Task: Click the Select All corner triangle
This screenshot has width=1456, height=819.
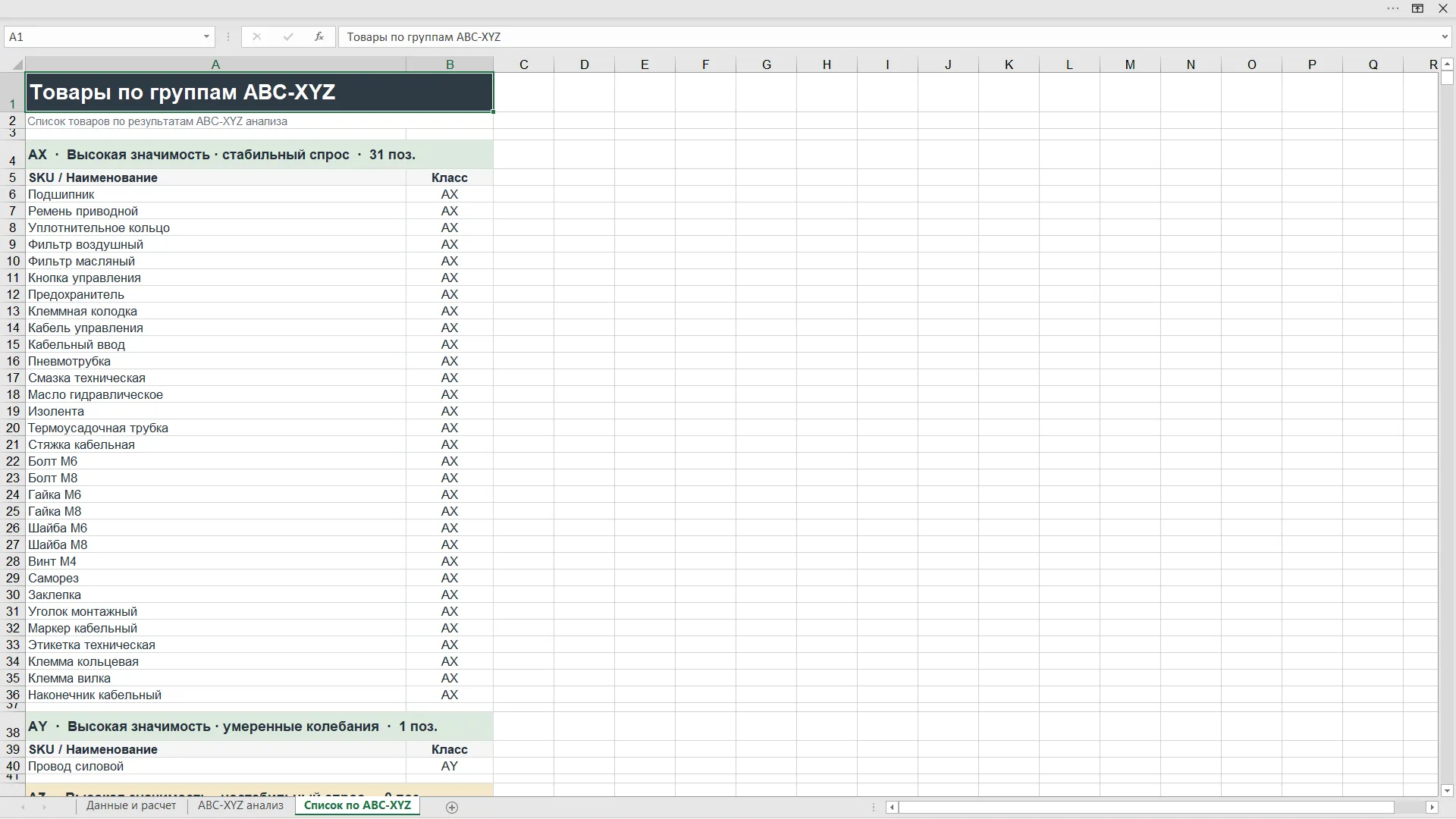Action: (13, 64)
